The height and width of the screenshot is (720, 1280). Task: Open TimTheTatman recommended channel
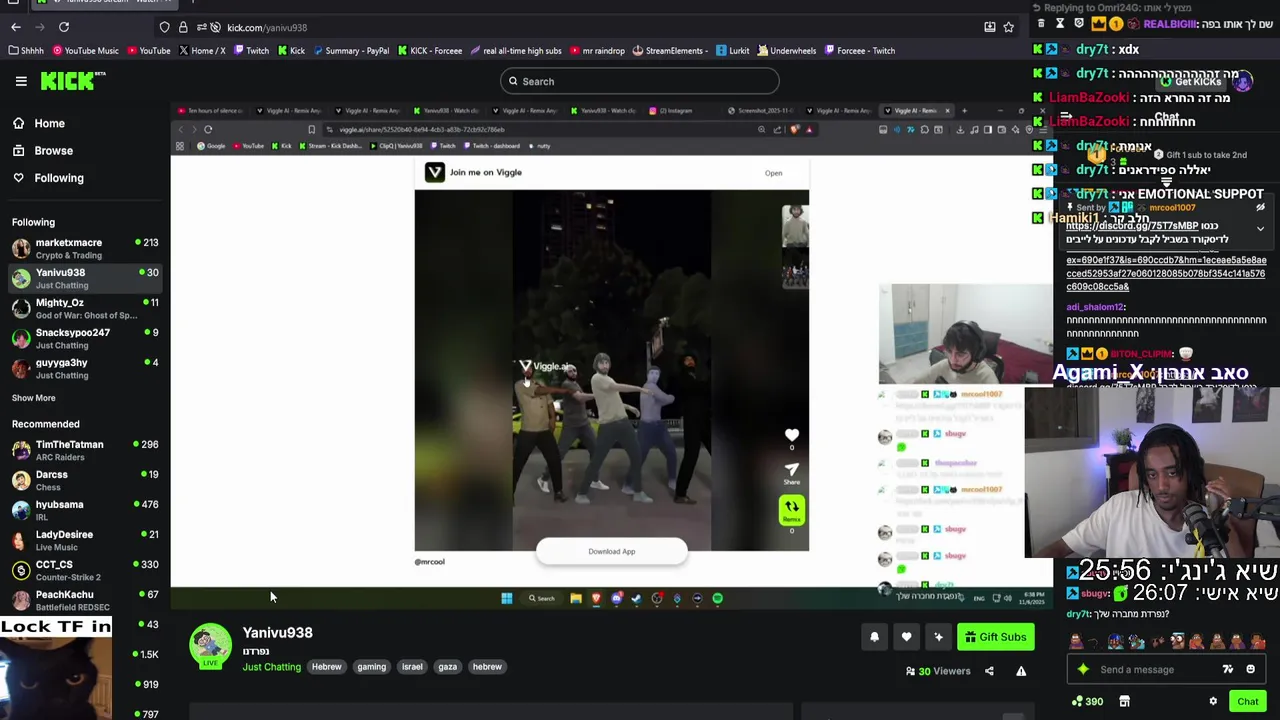(85, 450)
